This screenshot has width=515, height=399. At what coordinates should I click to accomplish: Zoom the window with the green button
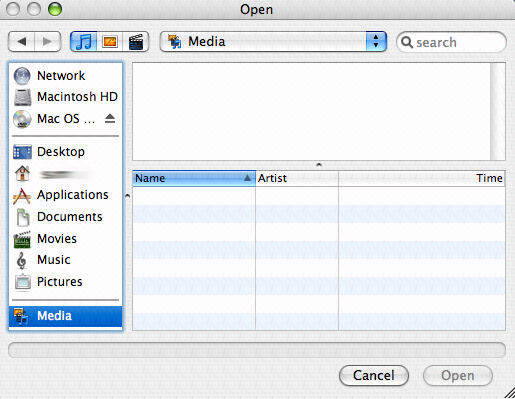tap(55, 9)
